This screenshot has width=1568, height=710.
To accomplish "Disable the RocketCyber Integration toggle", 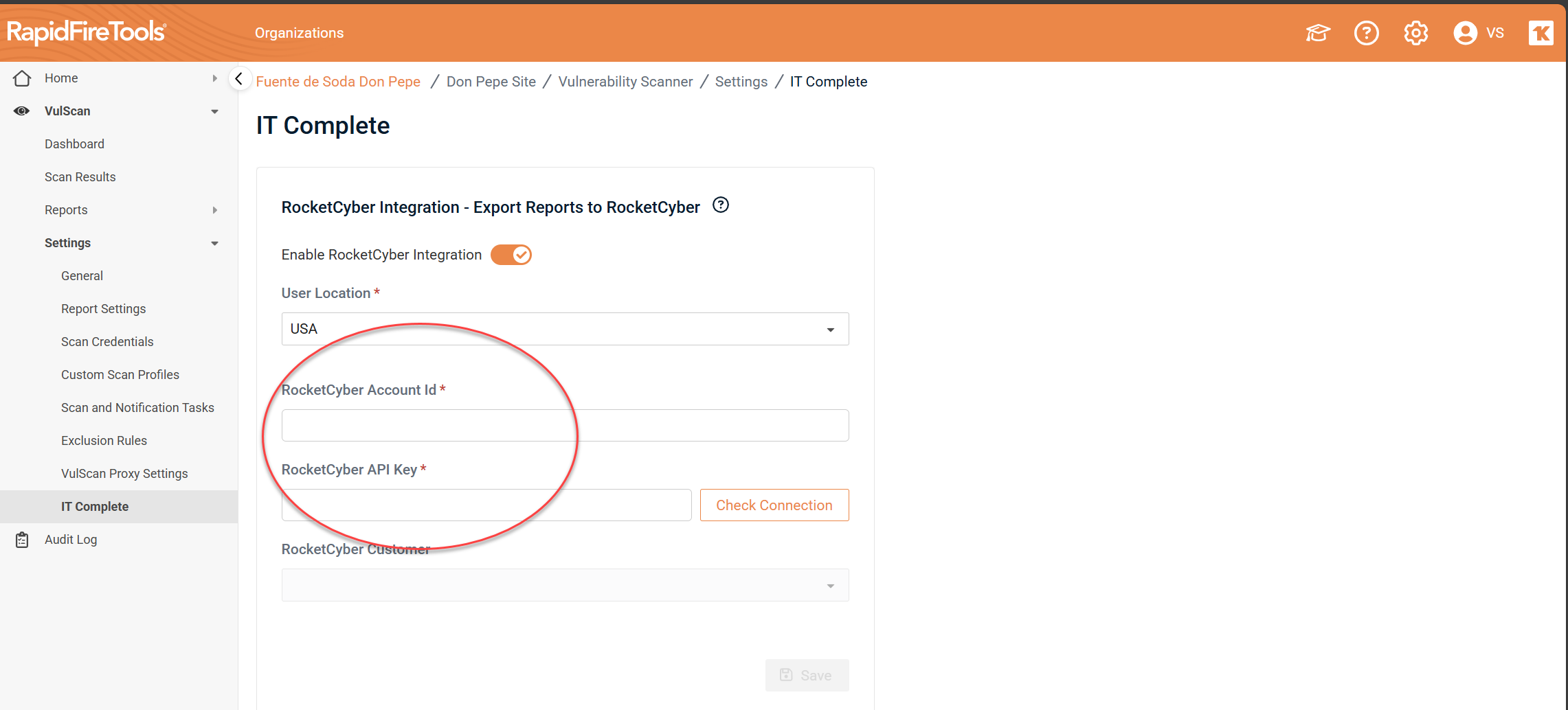I will click(x=511, y=255).
